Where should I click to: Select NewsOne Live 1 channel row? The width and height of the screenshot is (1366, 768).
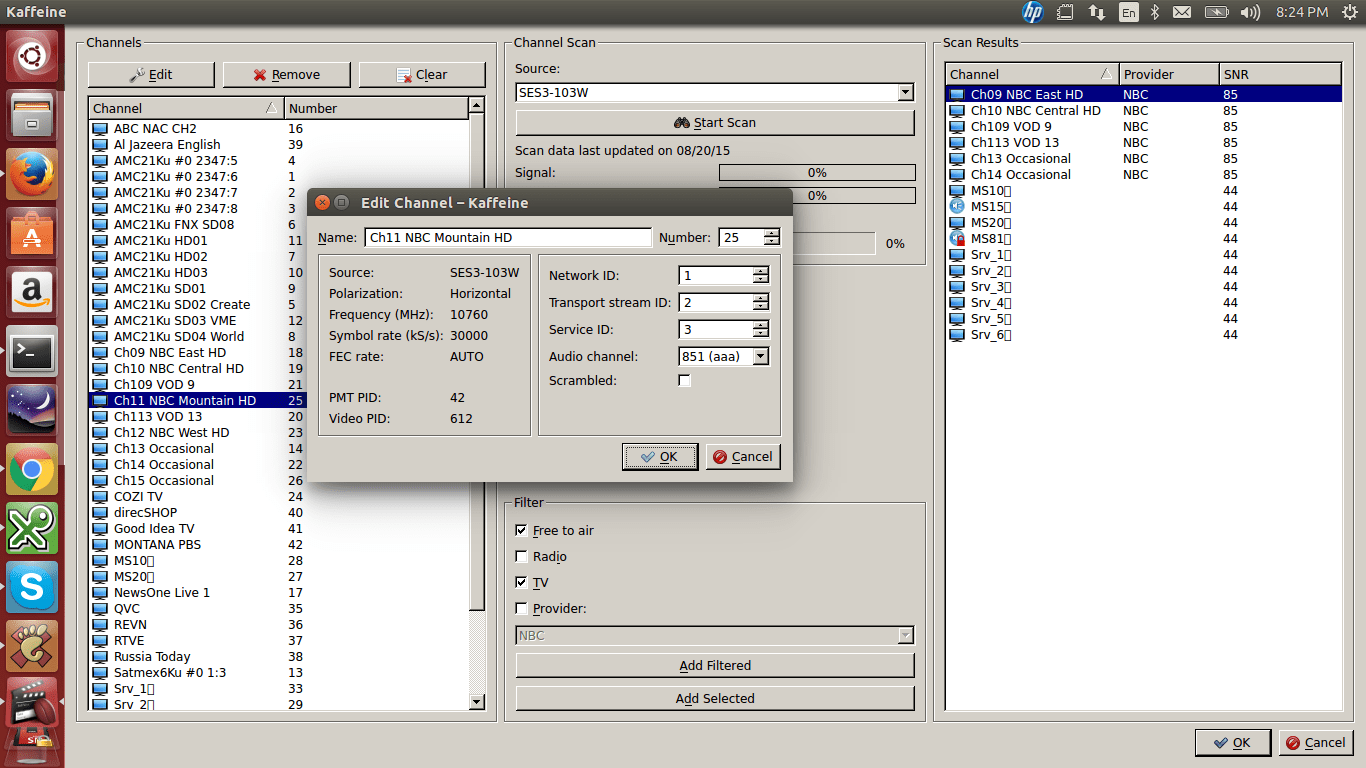[x=279, y=593]
